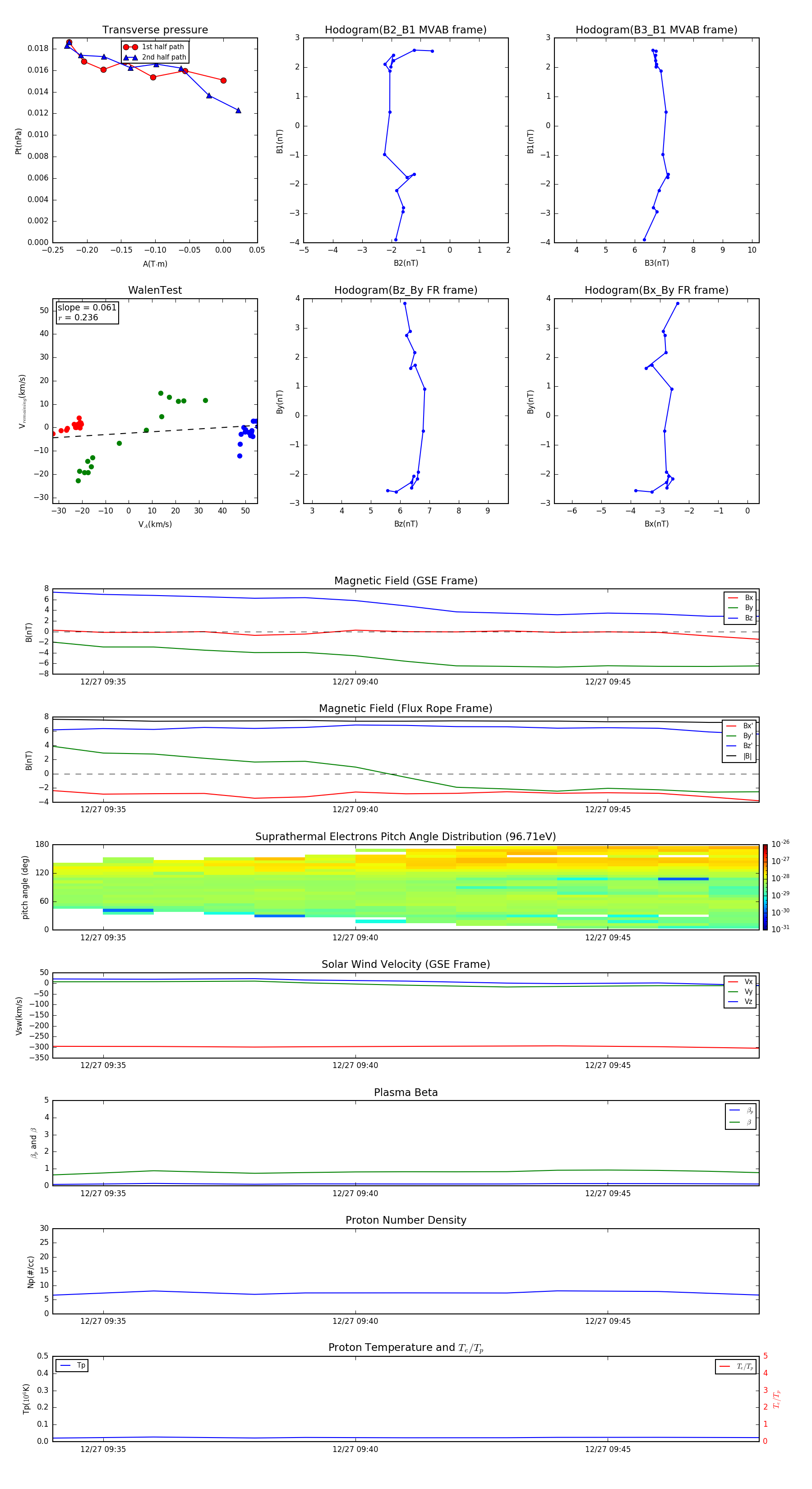Click the 'Hodogram(B3_B1 MVAB frame)' title
Image resolution: width=812 pixels, height=1489 pixels.
point(656,30)
